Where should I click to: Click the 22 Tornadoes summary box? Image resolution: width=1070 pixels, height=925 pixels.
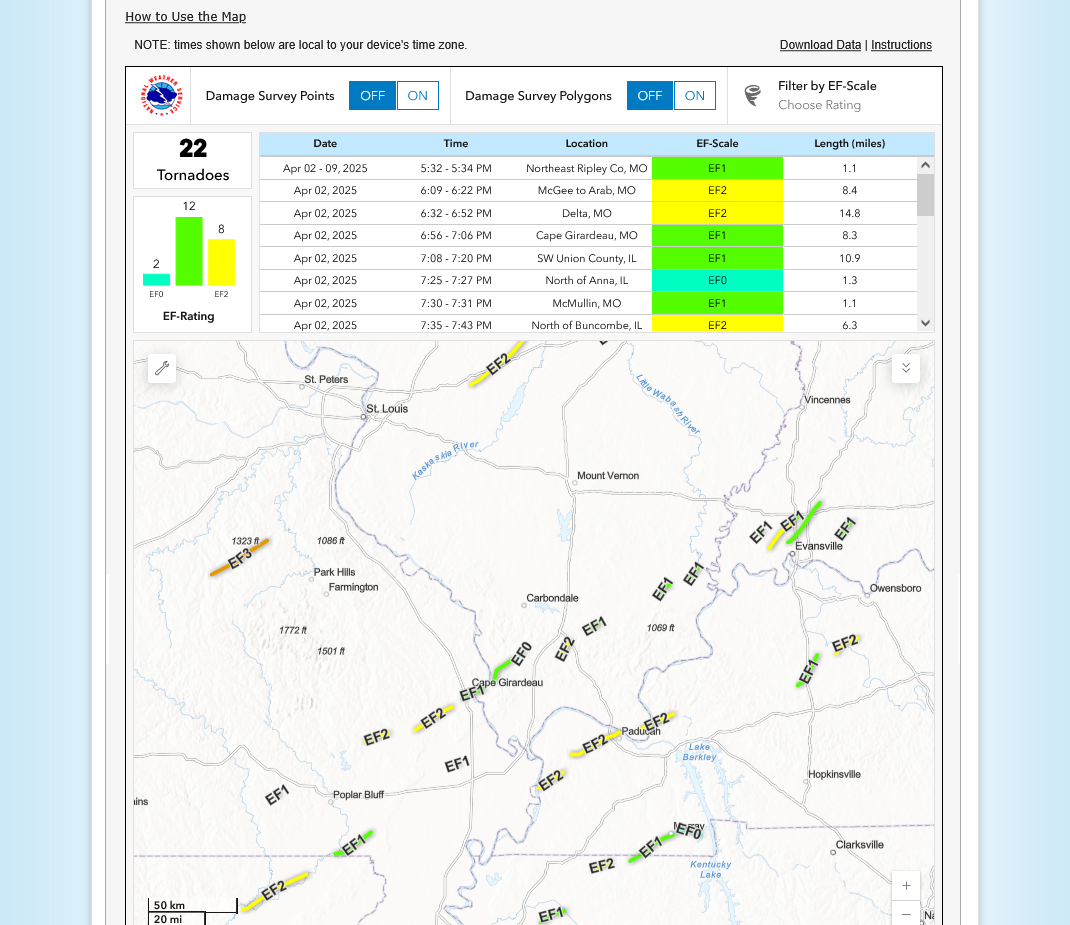(192, 160)
